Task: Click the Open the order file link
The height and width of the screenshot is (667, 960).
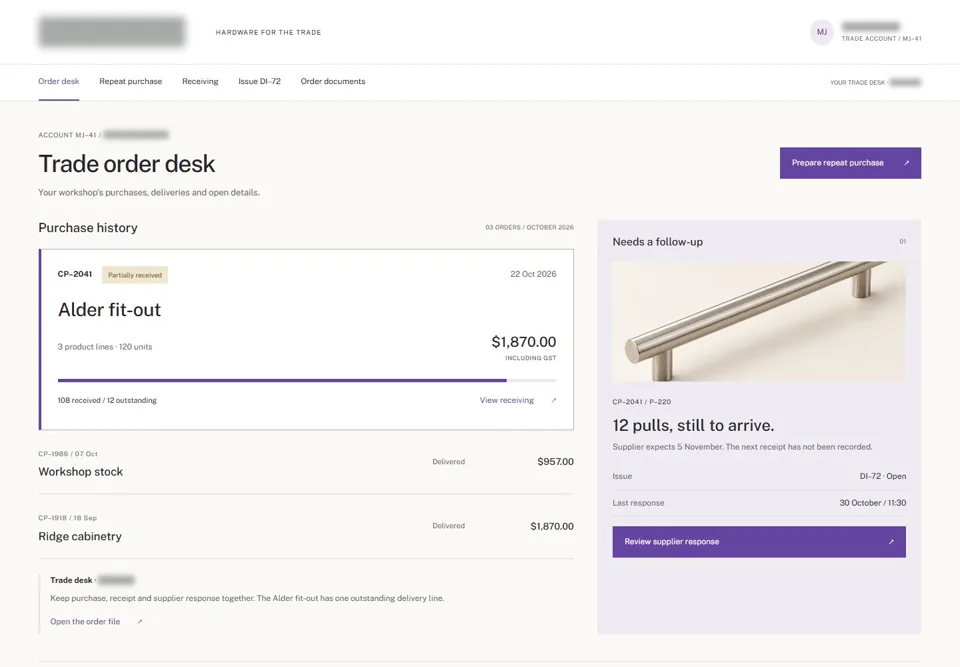Action: (x=85, y=622)
